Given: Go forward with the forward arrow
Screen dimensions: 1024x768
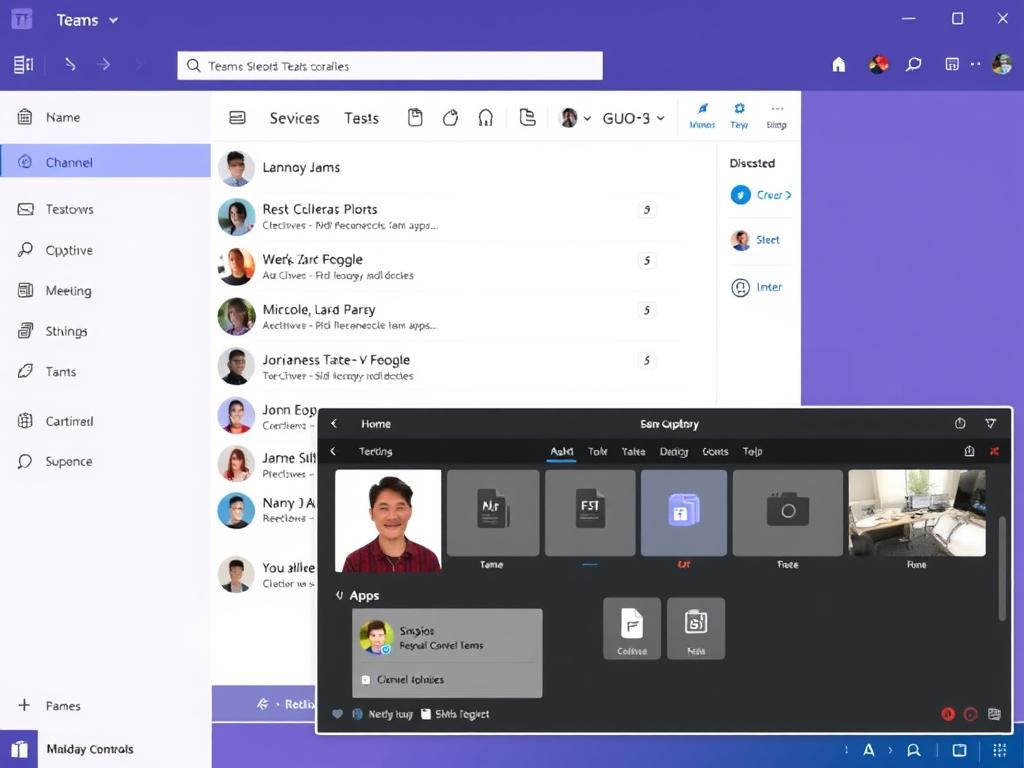Looking at the screenshot, I should 104,64.
